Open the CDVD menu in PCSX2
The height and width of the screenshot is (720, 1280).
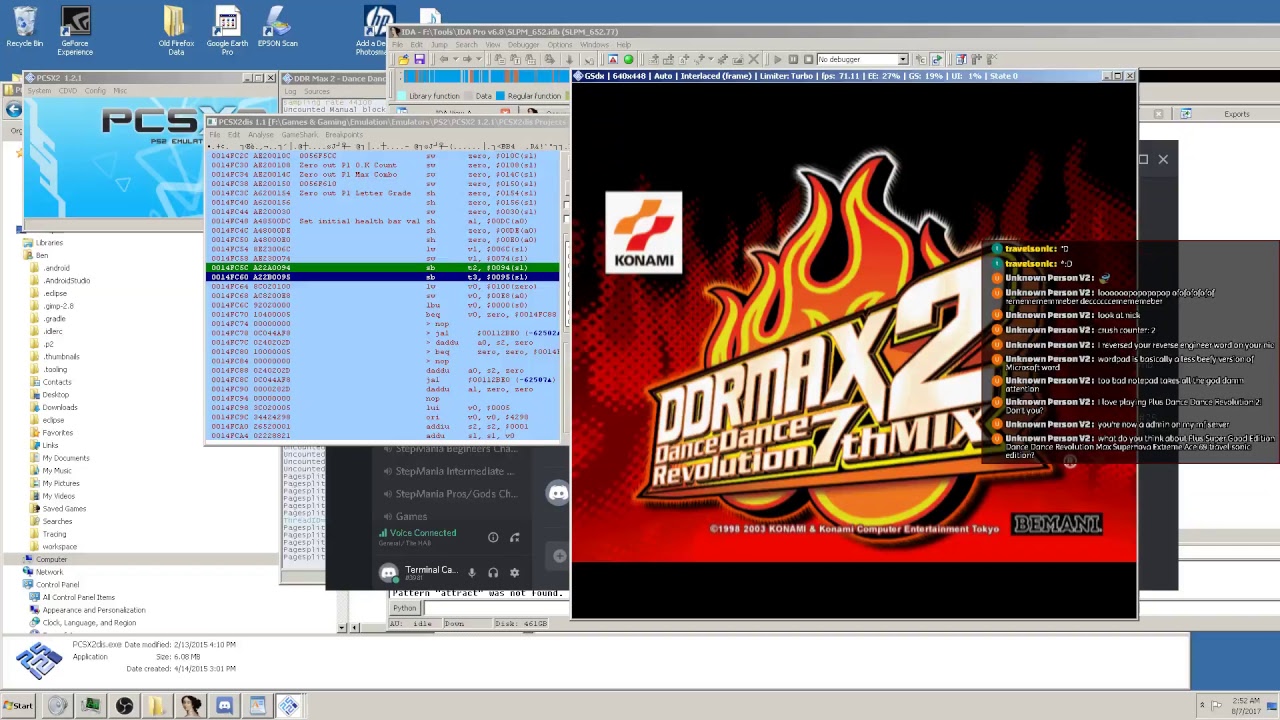[68, 91]
